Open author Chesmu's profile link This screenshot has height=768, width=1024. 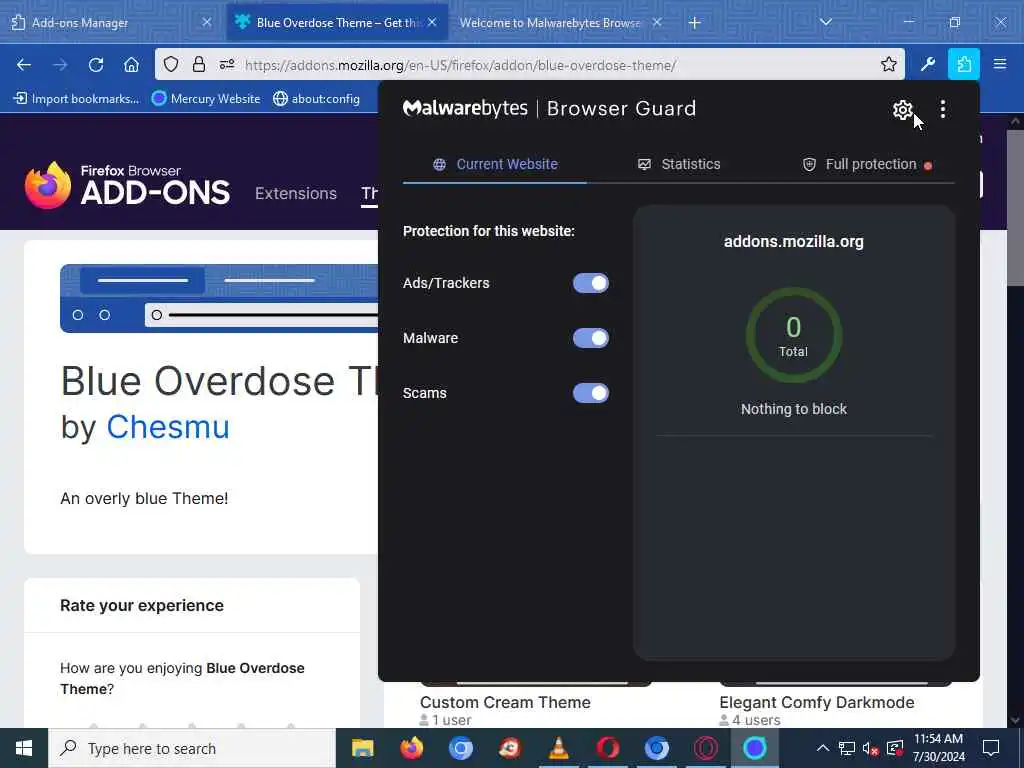pos(168,427)
